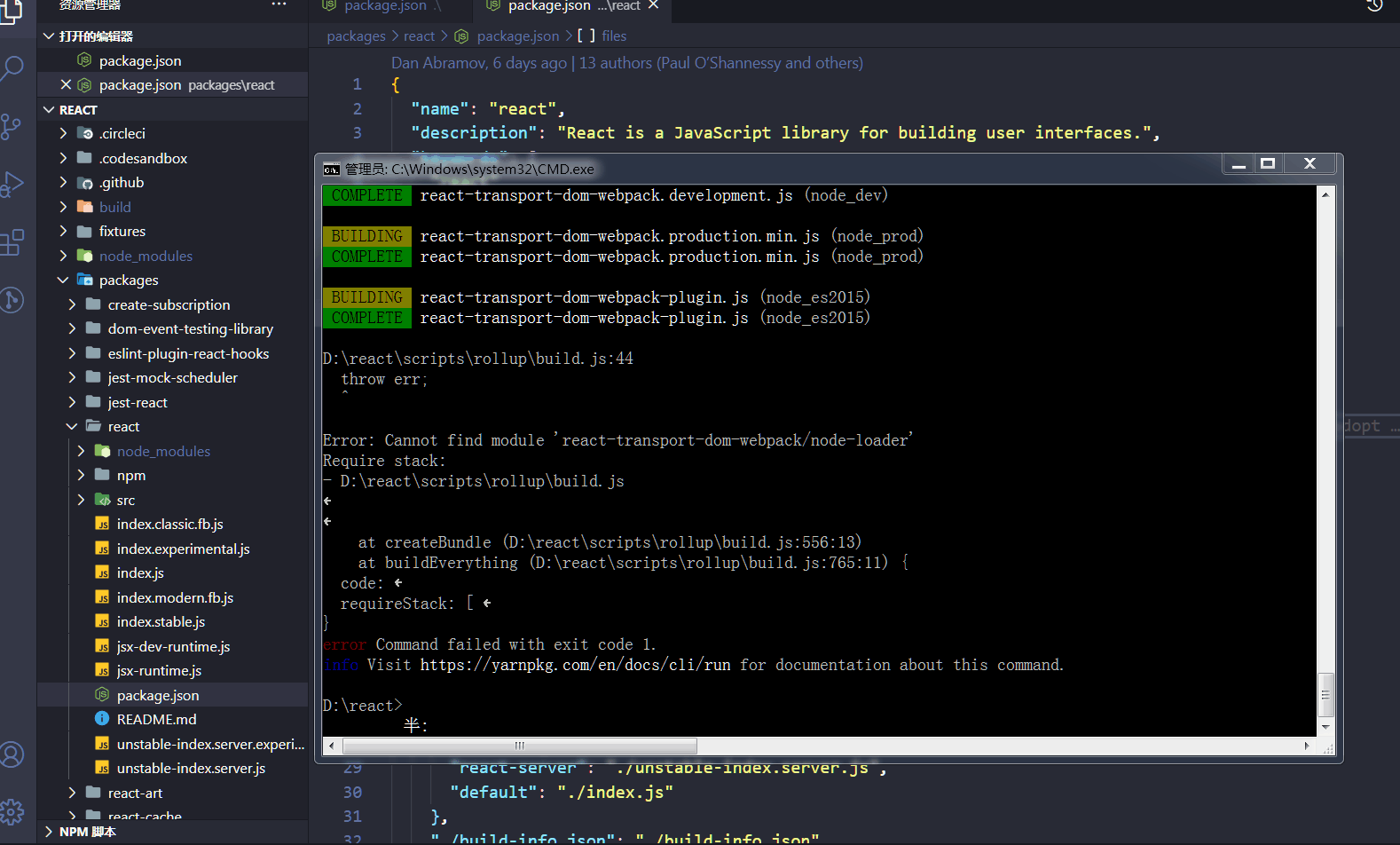
Task: Open the Manage gear settings icon
Action: coord(12,811)
